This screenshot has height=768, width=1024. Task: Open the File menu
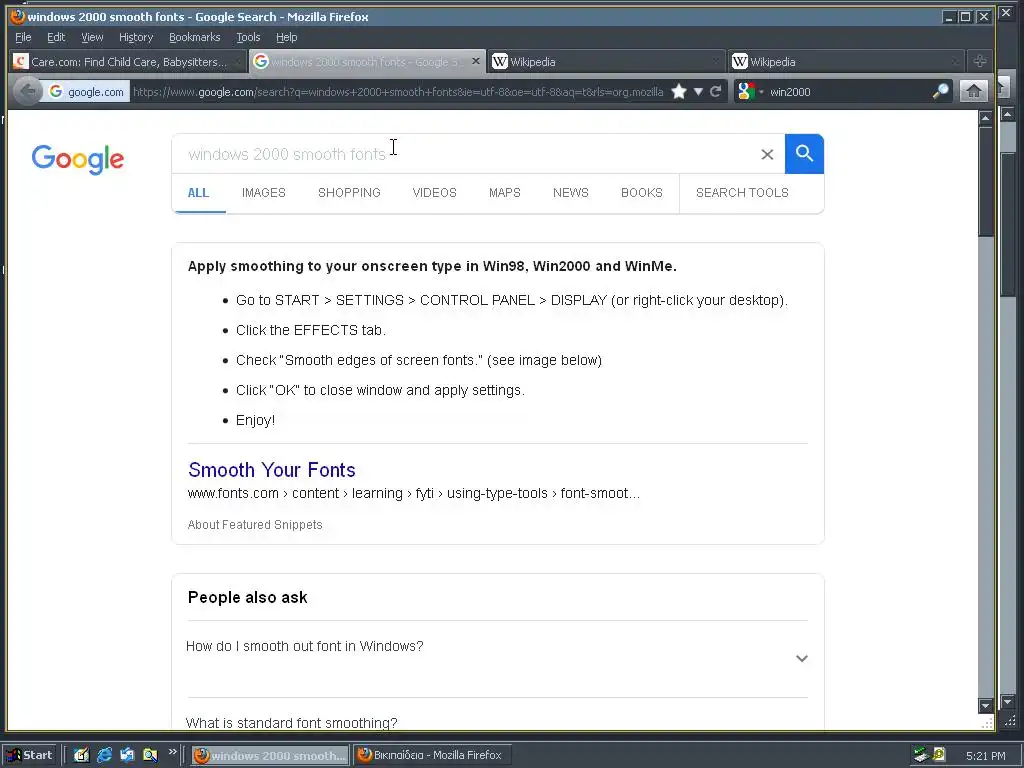coord(23,37)
